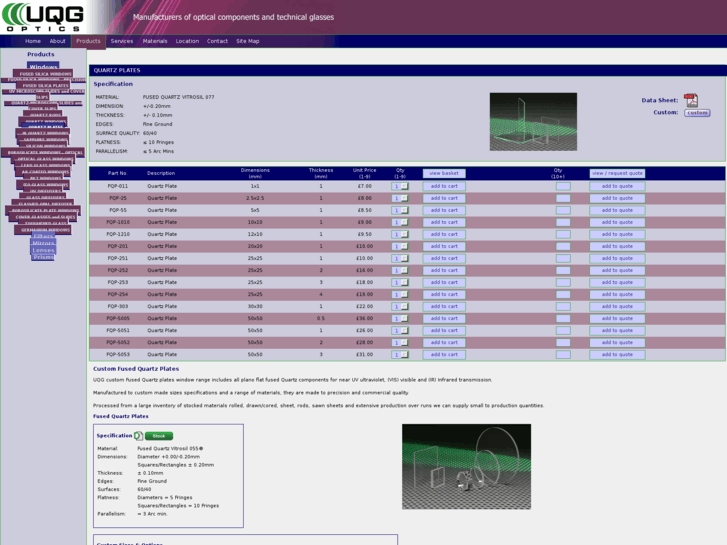Add FQP-303 to cart
The width and height of the screenshot is (727, 545).
point(444,307)
